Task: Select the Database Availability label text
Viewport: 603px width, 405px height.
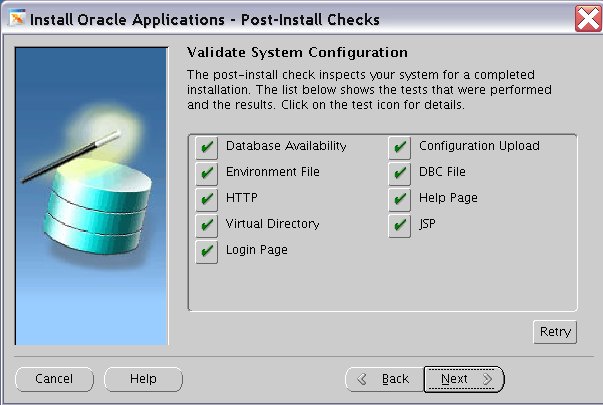Action: (x=286, y=146)
